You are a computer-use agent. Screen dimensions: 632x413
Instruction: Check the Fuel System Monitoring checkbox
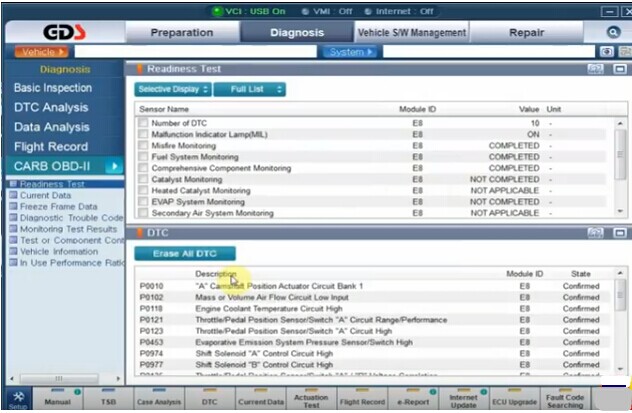point(143,157)
